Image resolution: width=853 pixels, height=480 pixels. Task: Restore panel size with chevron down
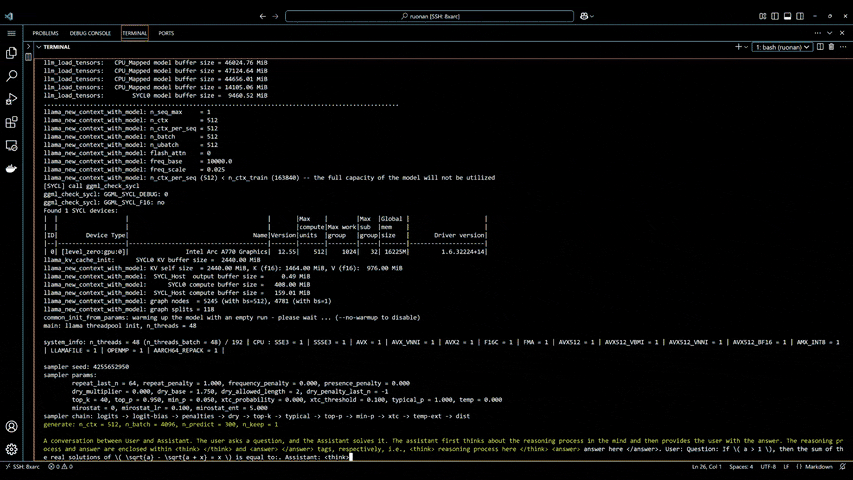point(830,33)
